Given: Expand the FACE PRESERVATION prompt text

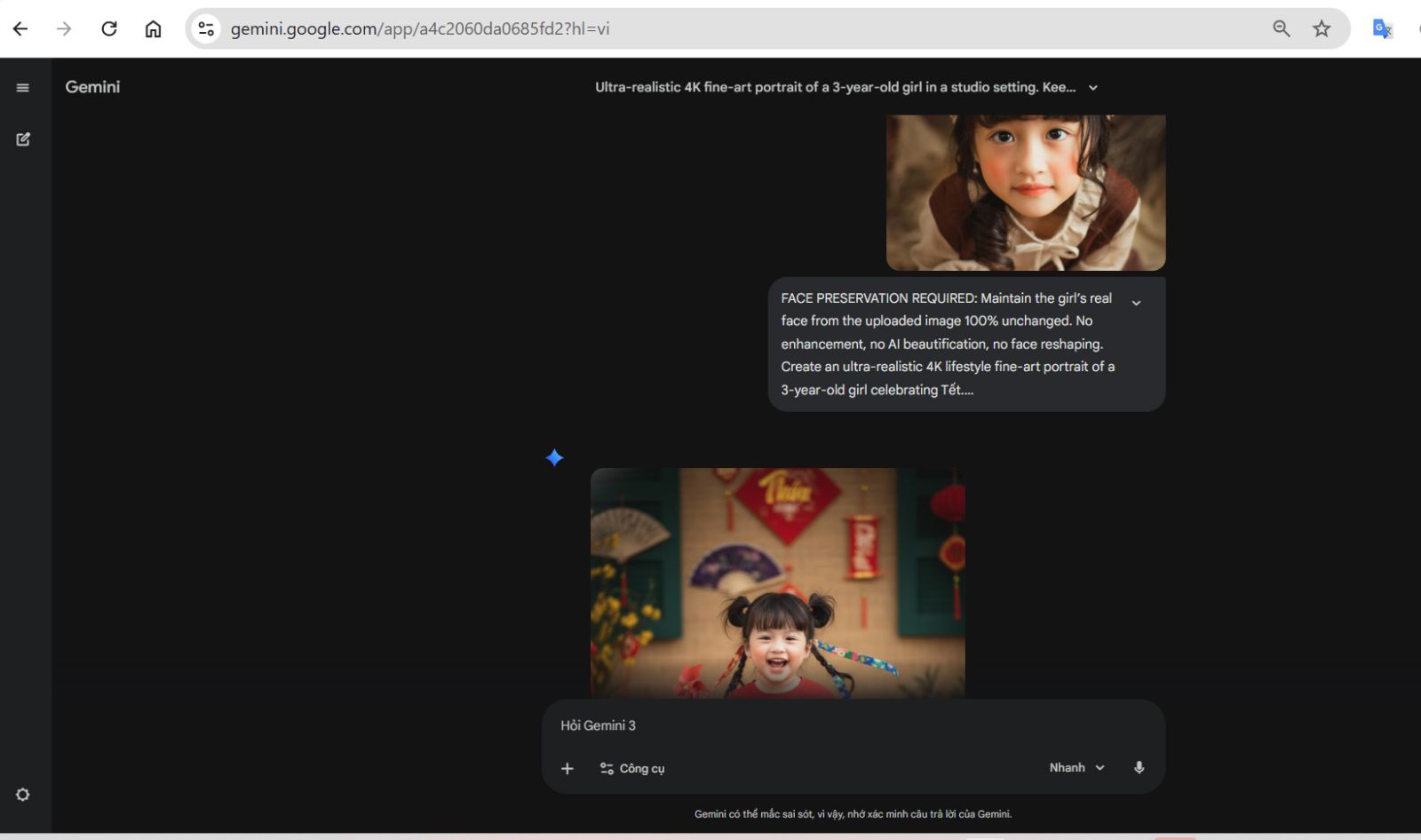Looking at the screenshot, I should 1136,303.
